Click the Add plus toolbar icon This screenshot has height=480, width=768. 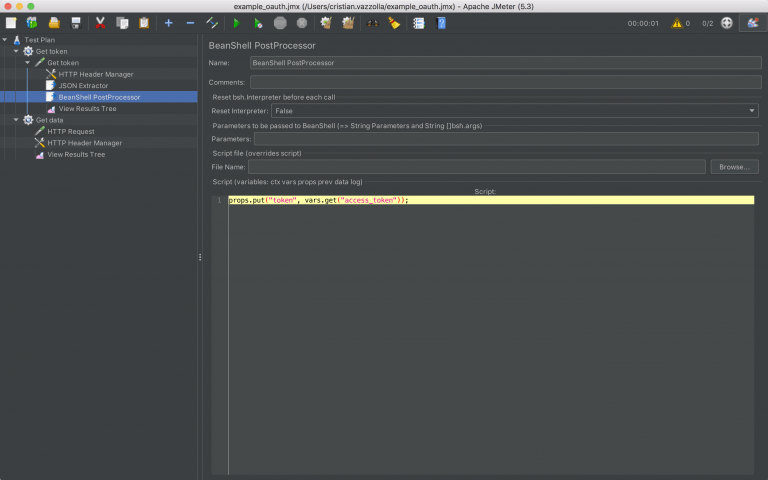(x=168, y=23)
